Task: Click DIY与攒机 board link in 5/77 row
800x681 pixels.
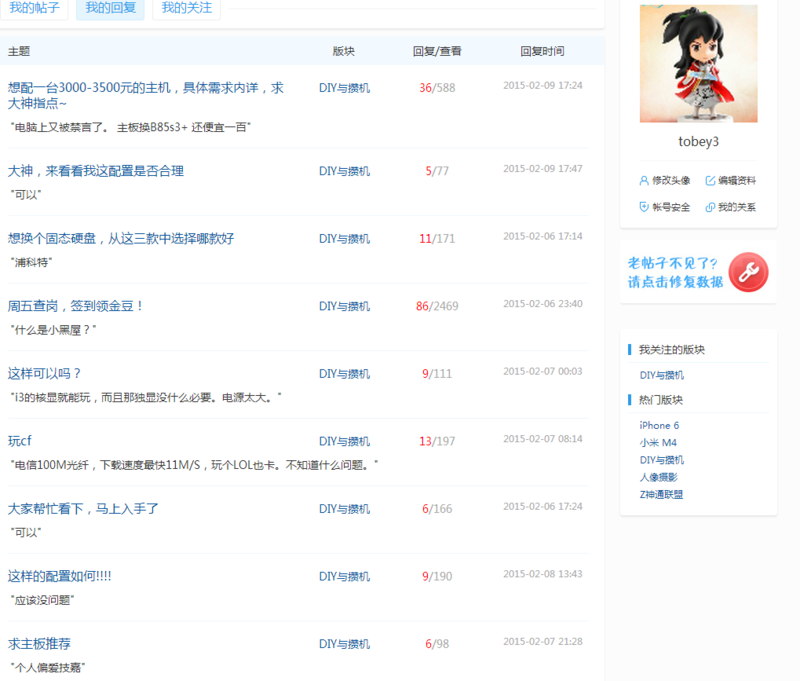Action: tap(344, 171)
